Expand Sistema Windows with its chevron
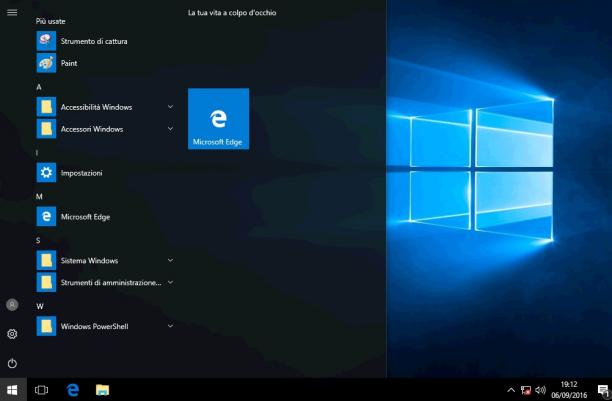The width and height of the screenshot is (612, 401). pyautogui.click(x=170, y=260)
